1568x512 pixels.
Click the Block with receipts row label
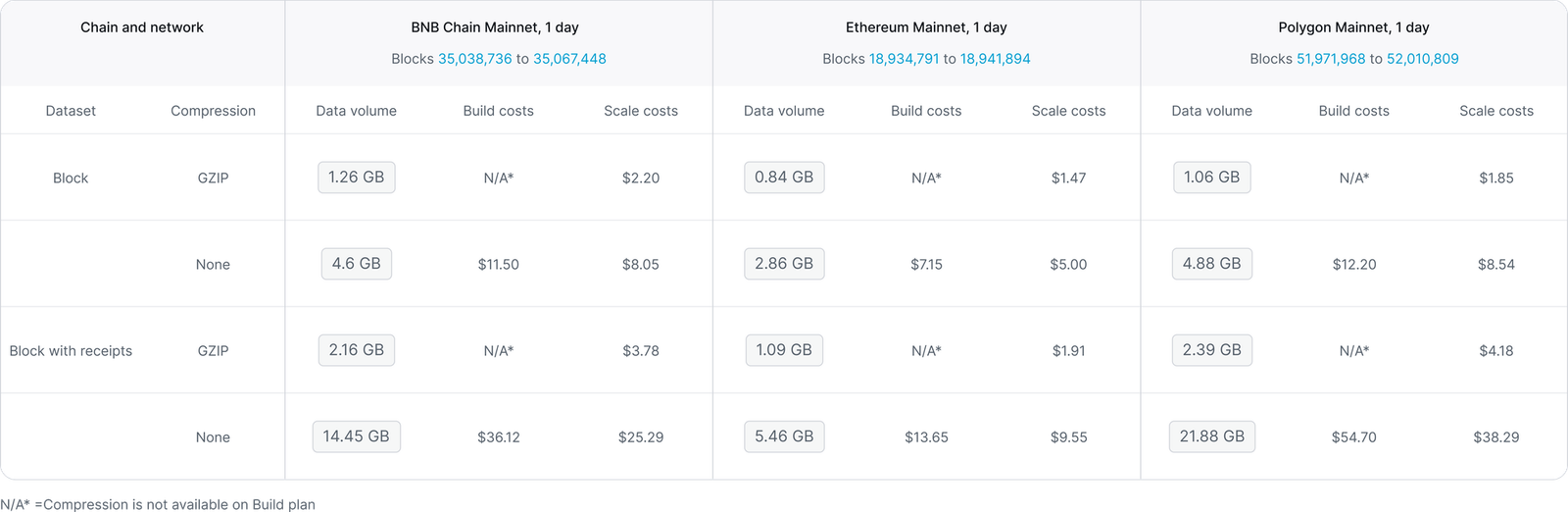coord(71,351)
